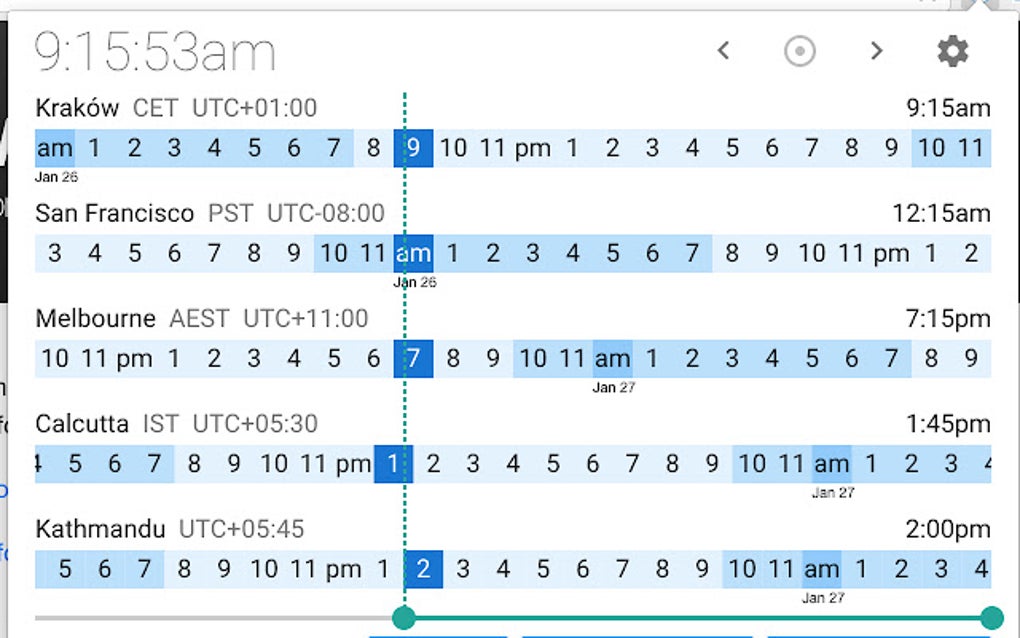Viewport: 1020px width, 638px height.
Task: Click the left teal slider handle
Action: coord(404,618)
